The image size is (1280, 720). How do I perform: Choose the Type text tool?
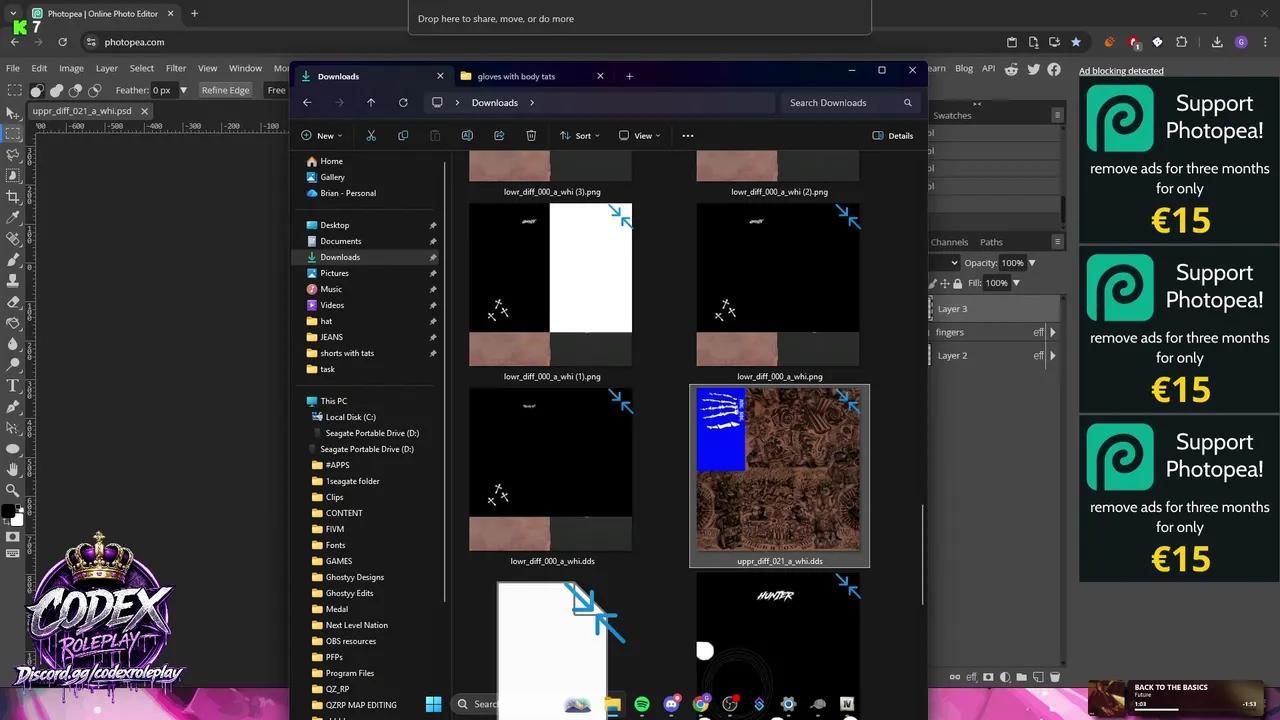[13, 385]
